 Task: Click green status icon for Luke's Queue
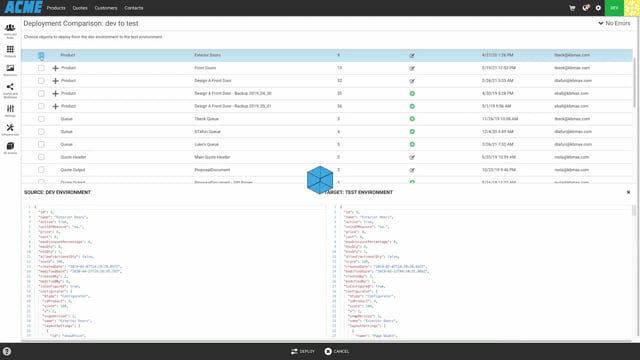pyautogui.click(x=412, y=144)
